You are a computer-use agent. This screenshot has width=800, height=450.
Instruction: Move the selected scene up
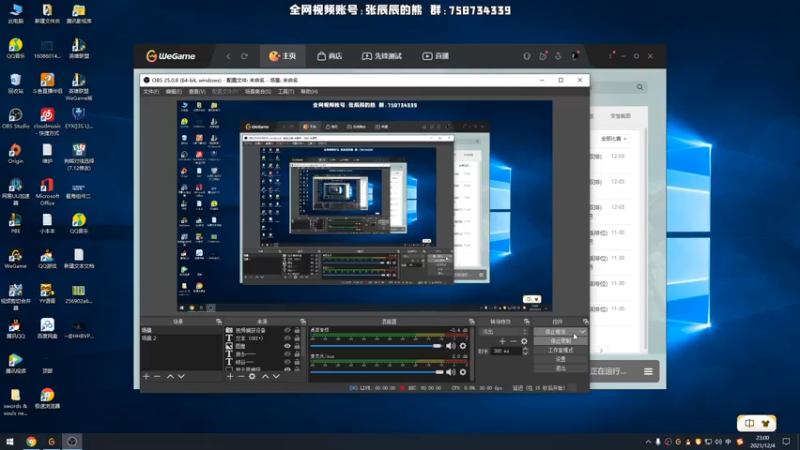[170, 376]
